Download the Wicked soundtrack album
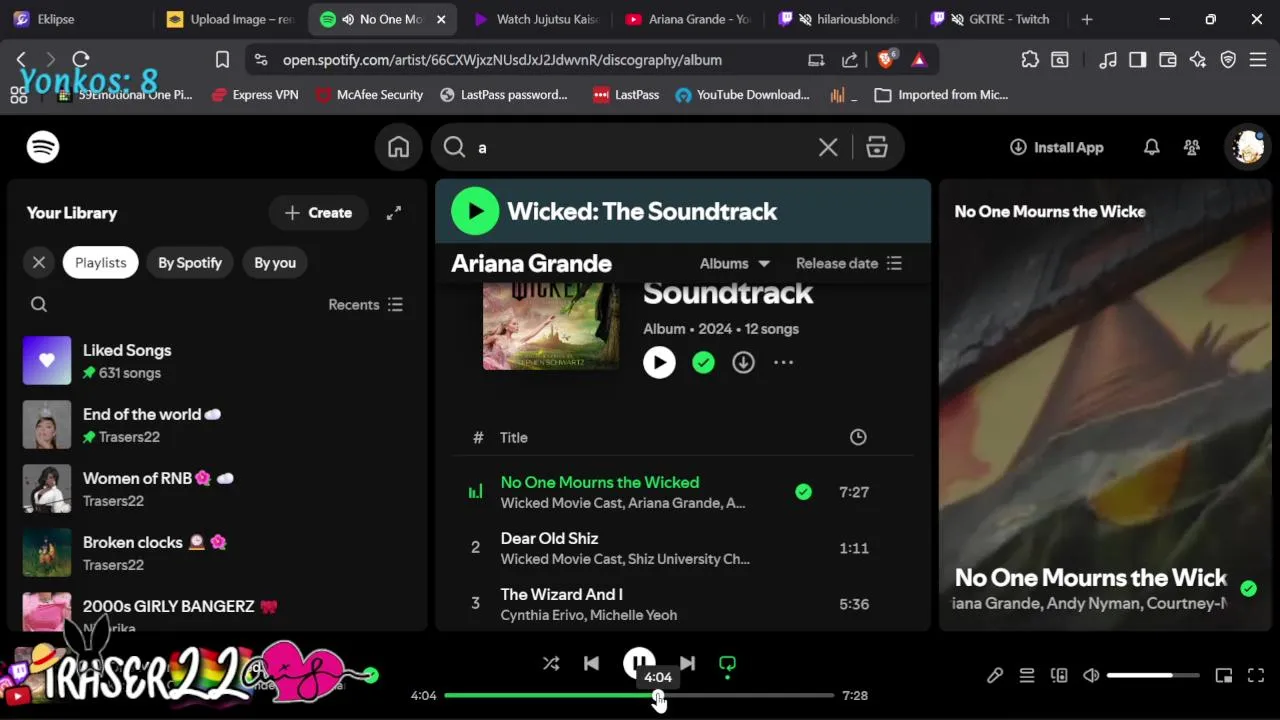 pos(743,362)
